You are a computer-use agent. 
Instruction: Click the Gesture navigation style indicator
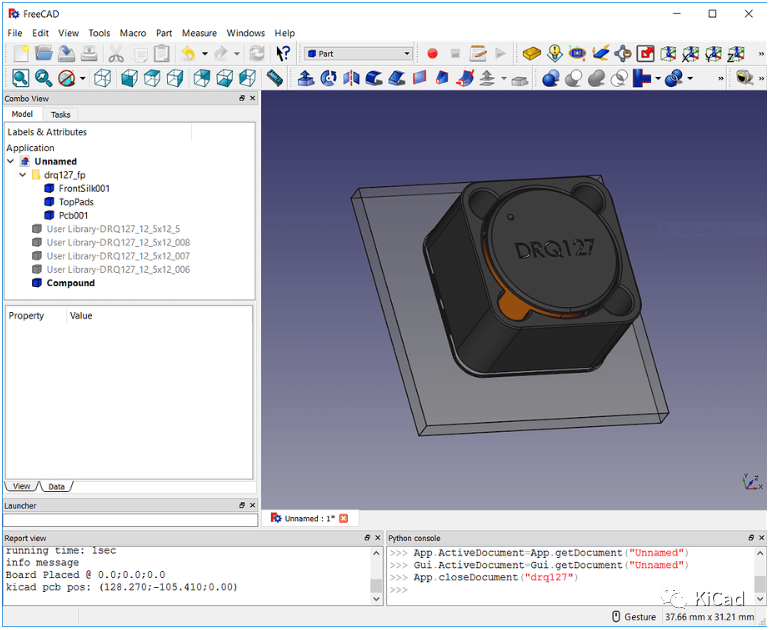point(634,617)
